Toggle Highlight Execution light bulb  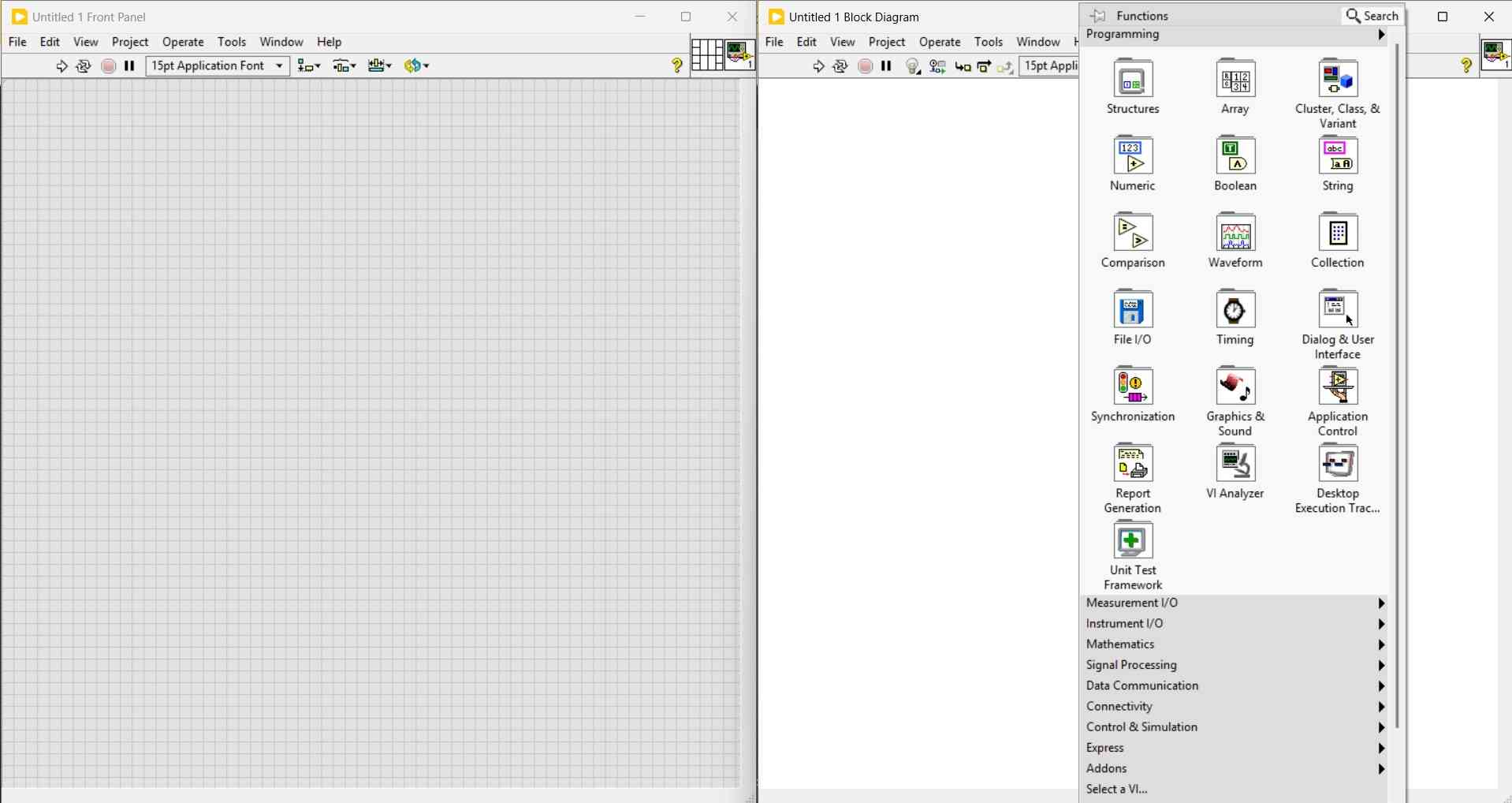pyautogui.click(x=914, y=67)
